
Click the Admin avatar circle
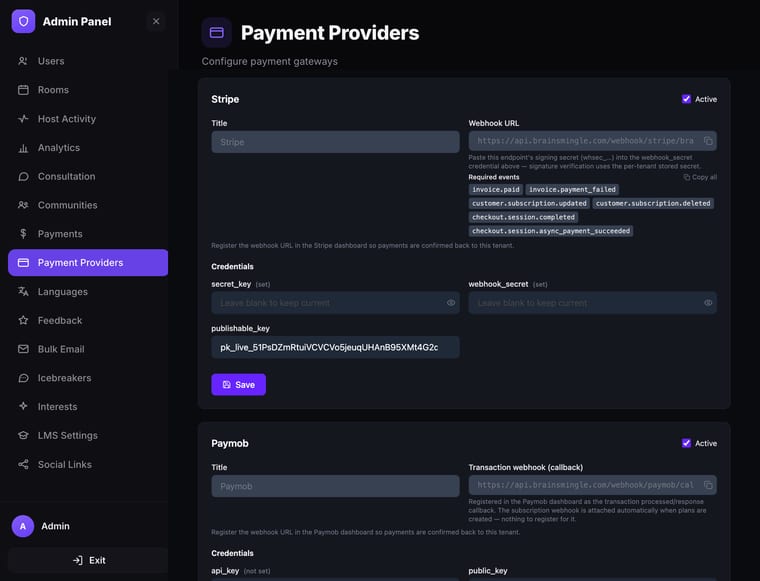coord(23,526)
